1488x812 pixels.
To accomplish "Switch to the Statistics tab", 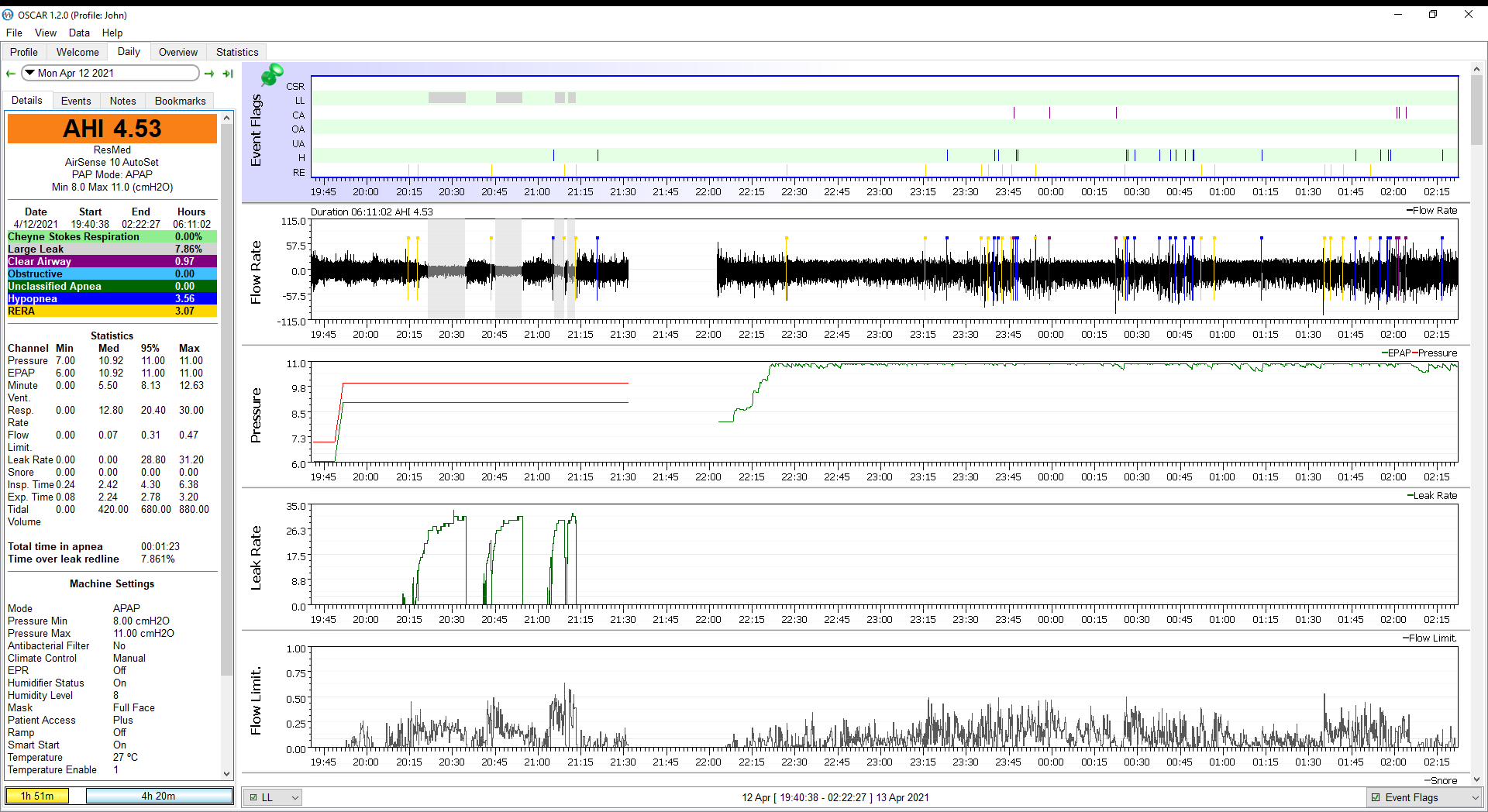I will [237, 52].
